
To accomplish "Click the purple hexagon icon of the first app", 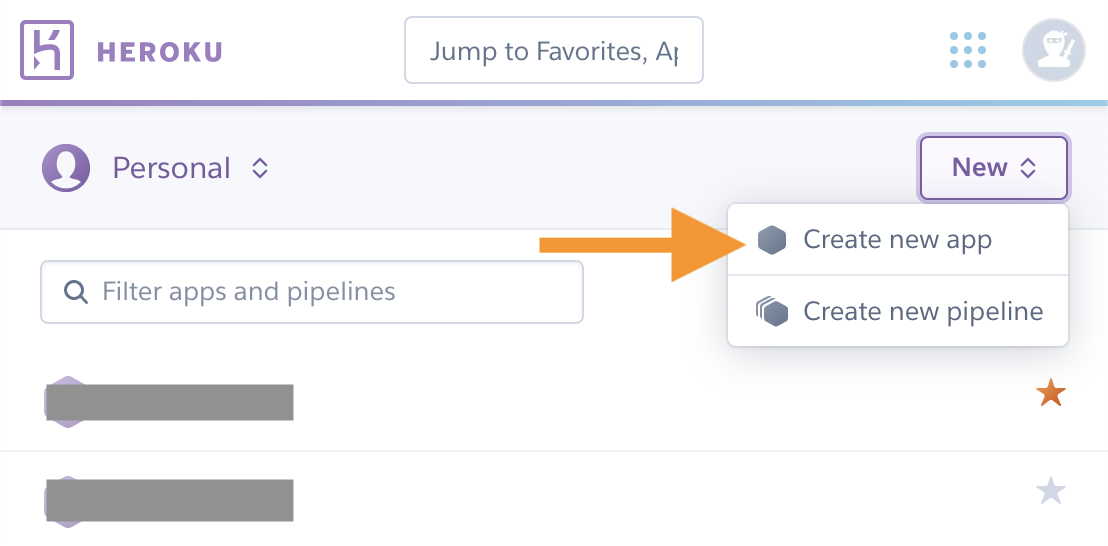I will click(x=66, y=402).
